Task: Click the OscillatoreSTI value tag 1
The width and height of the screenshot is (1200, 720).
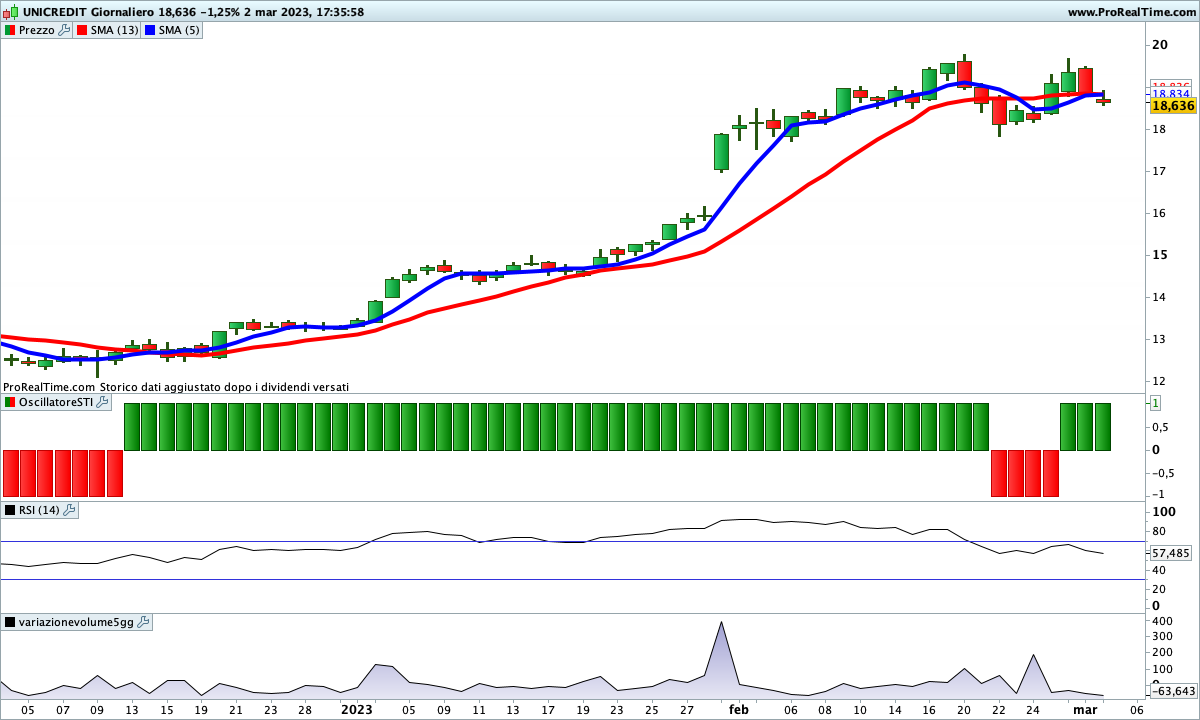Action: pos(1155,403)
